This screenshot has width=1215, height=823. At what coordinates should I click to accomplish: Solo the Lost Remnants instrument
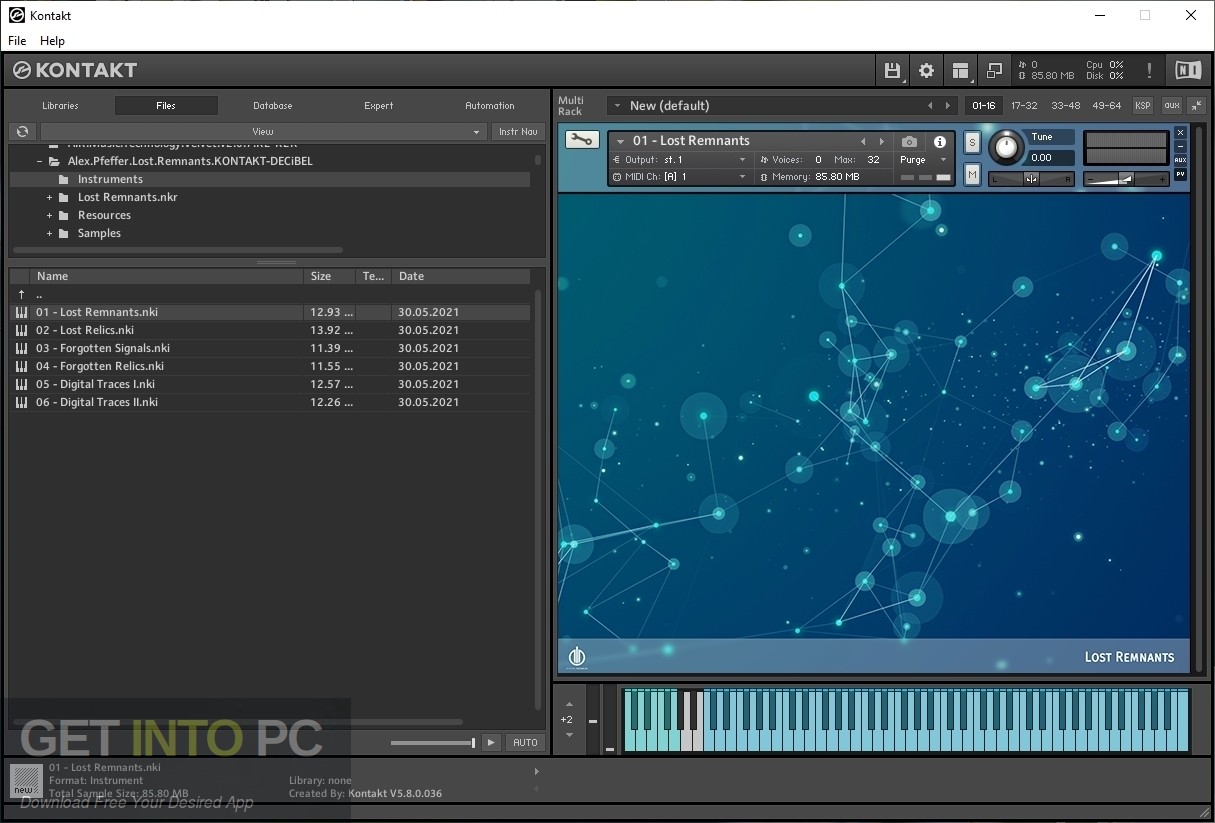[972, 143]
